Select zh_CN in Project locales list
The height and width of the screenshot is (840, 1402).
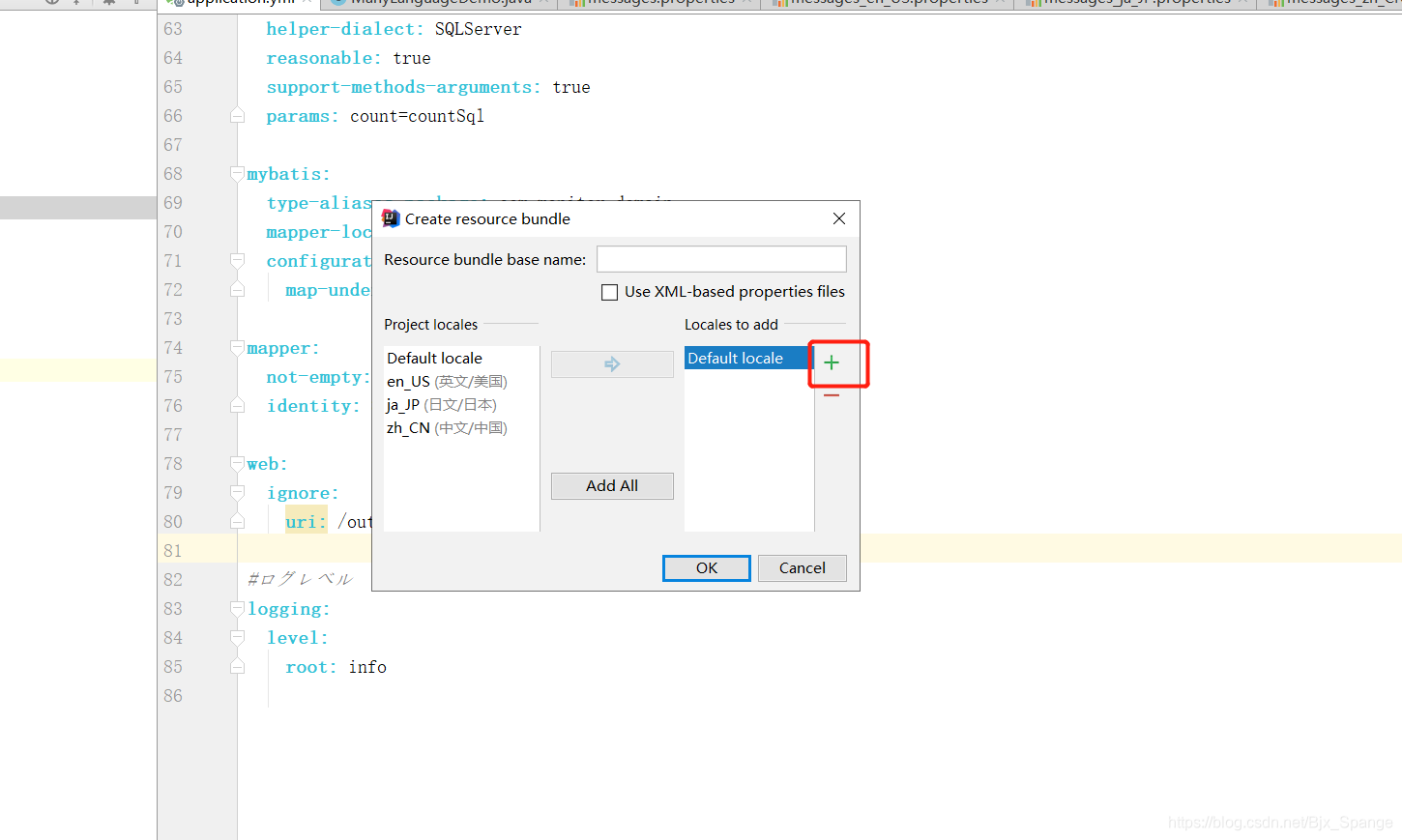click(447, 428)
